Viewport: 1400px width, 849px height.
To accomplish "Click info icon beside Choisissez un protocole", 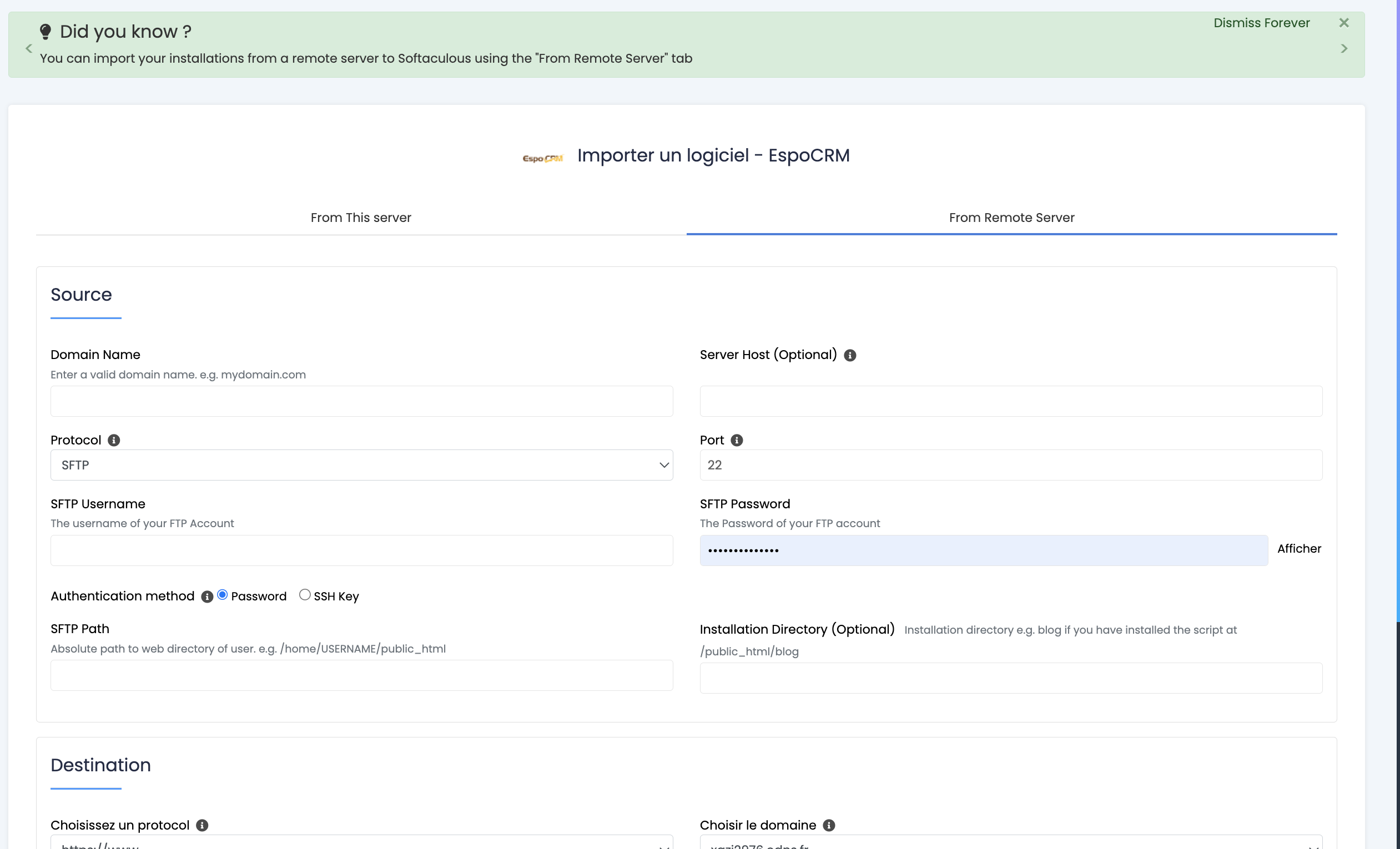I will pyautogui.click(x=202, y=826).
